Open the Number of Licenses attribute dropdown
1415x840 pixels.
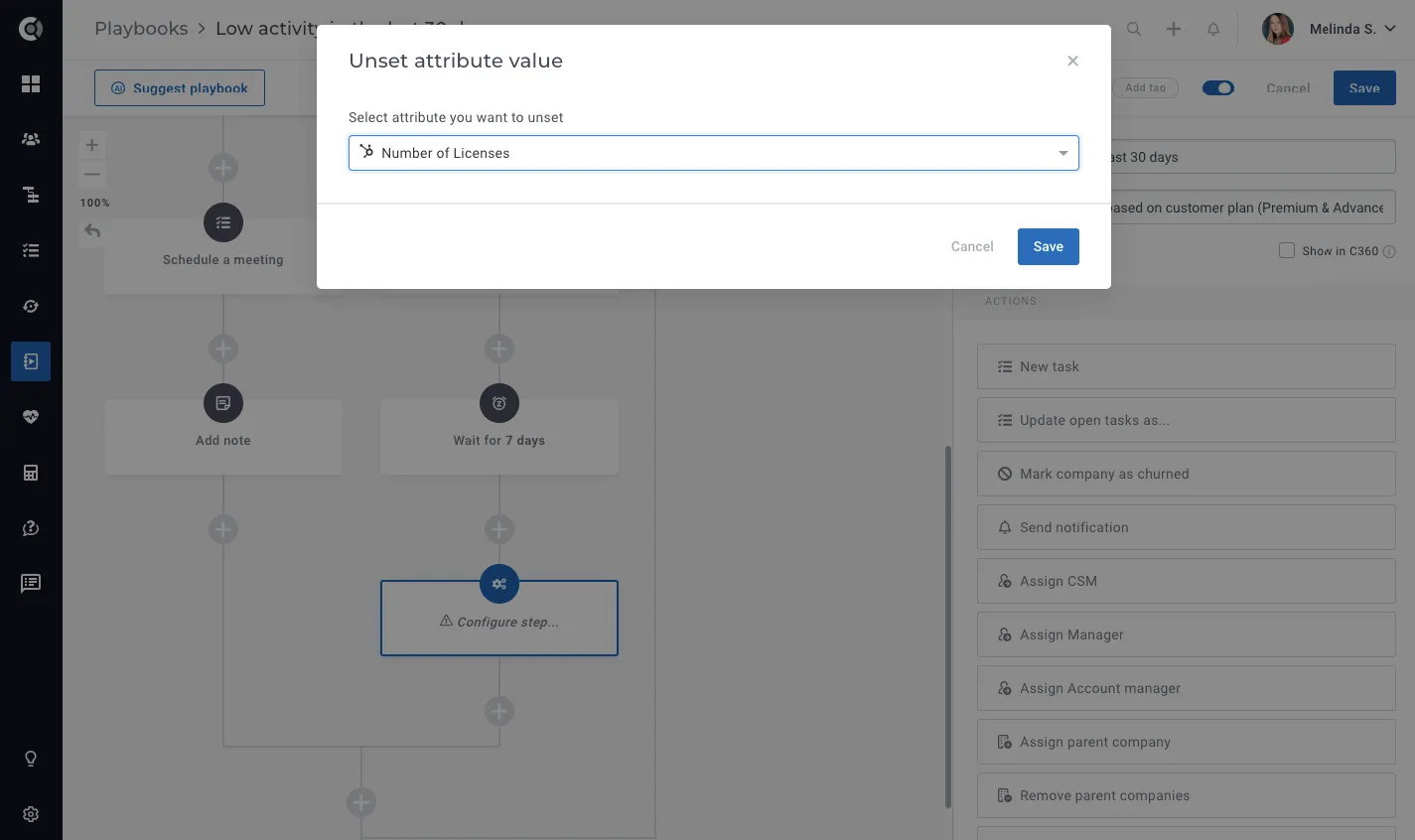tap(714, 153)
